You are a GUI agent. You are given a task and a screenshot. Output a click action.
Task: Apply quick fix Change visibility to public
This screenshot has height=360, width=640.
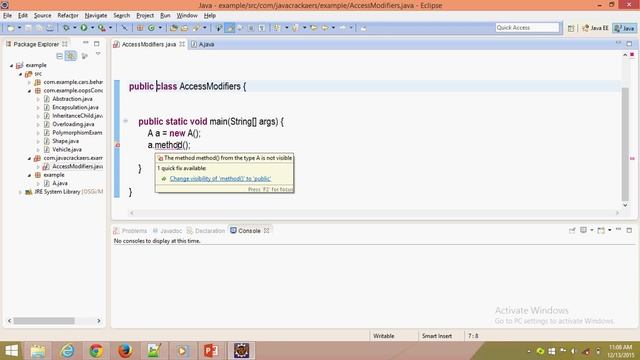point(220,179)
